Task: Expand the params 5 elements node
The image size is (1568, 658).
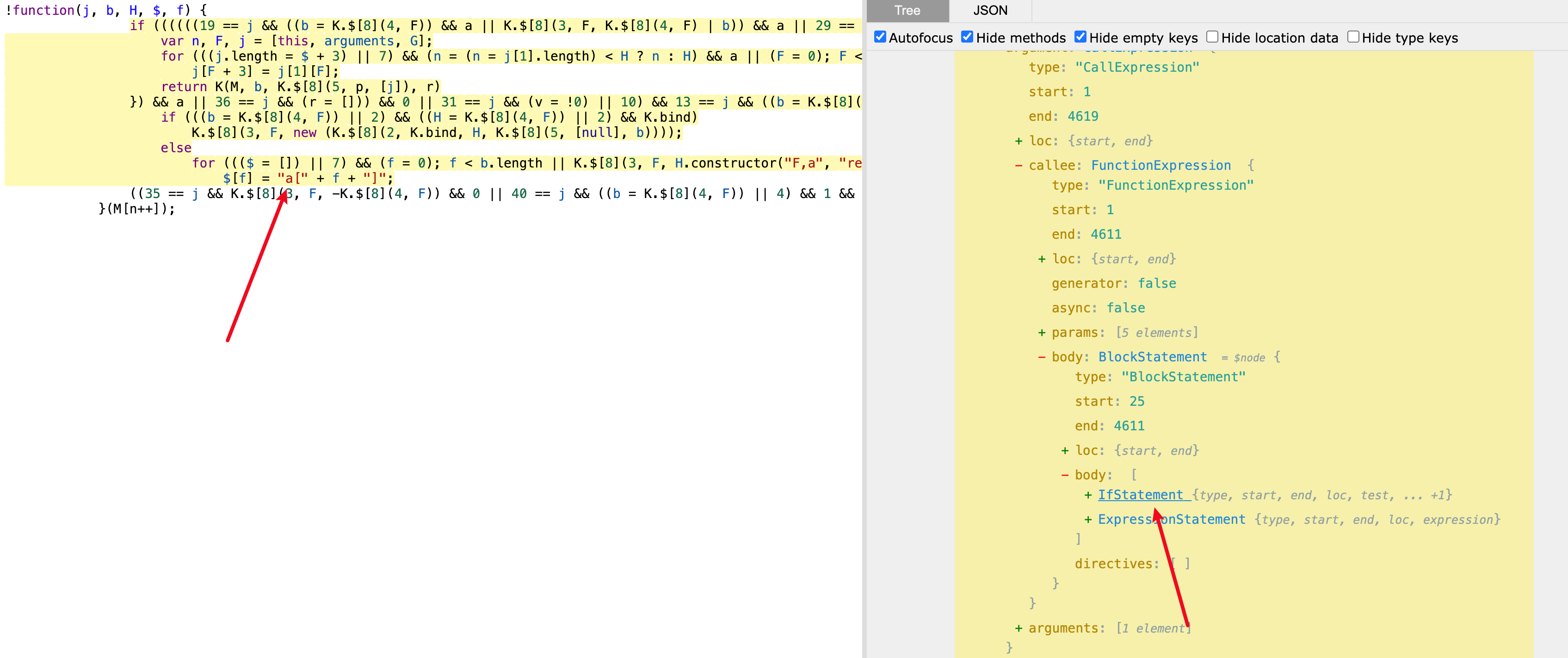Action: [1042, 333]
